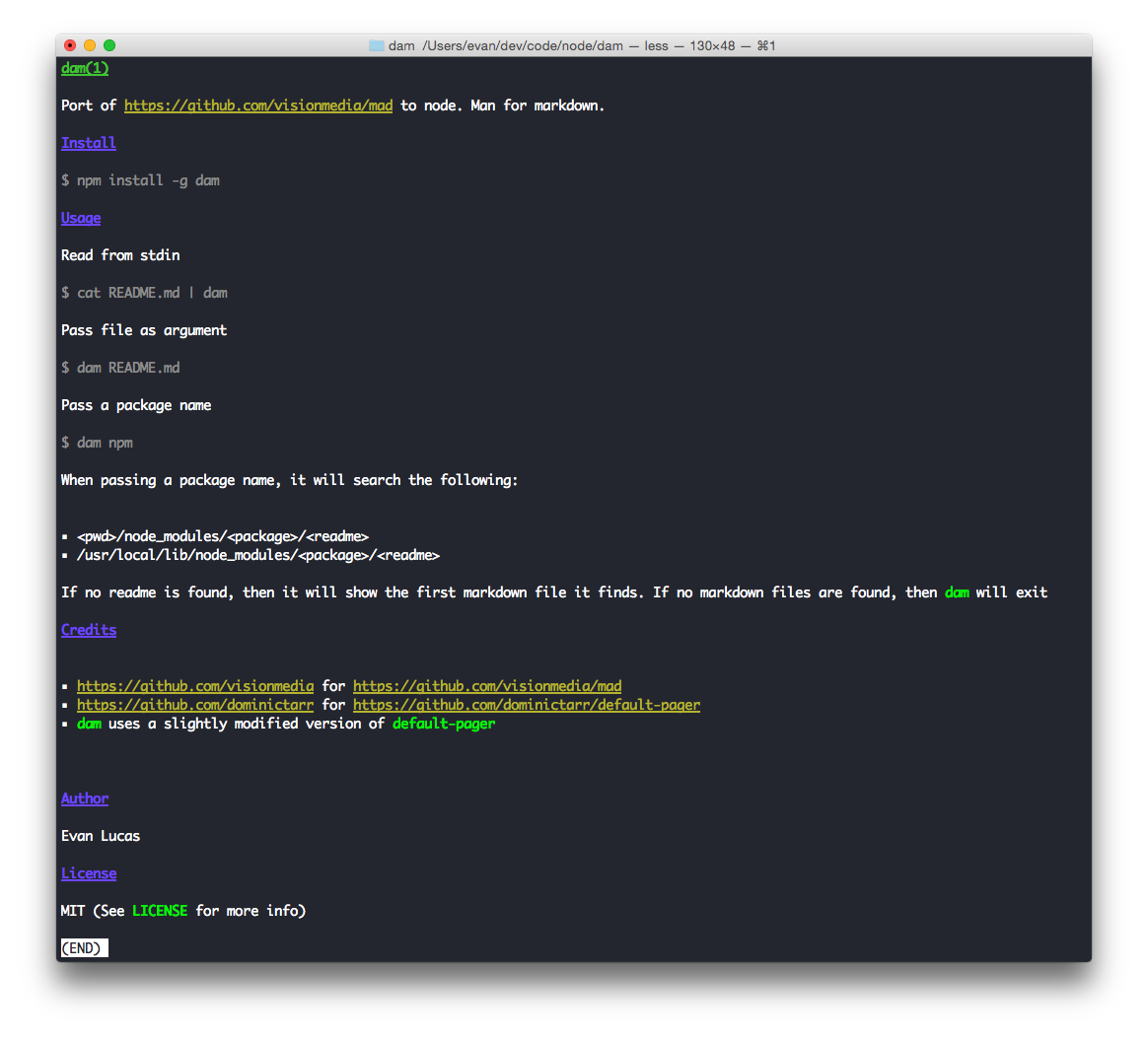Image resolution: width=1148 pixels, height=1040 pixels.
Task: Click 'Man for markdown.' text
Action: (x=538, y=105)
